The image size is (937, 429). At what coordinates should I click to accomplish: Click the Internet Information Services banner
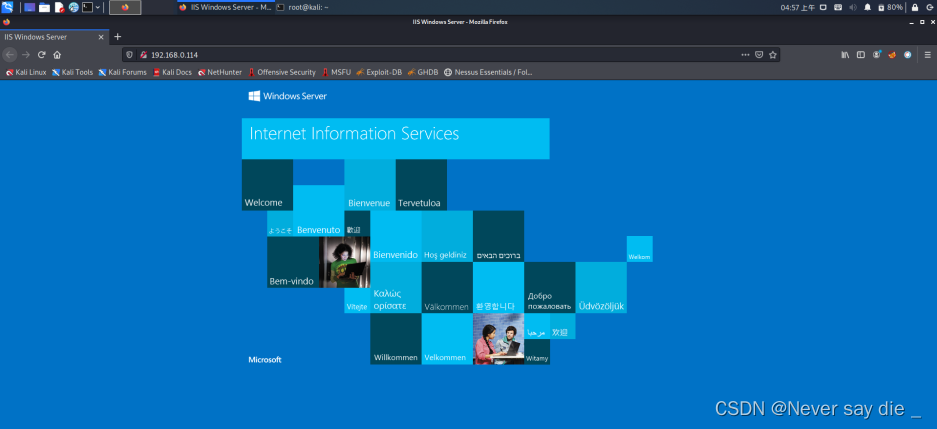(x=396, y=138)
